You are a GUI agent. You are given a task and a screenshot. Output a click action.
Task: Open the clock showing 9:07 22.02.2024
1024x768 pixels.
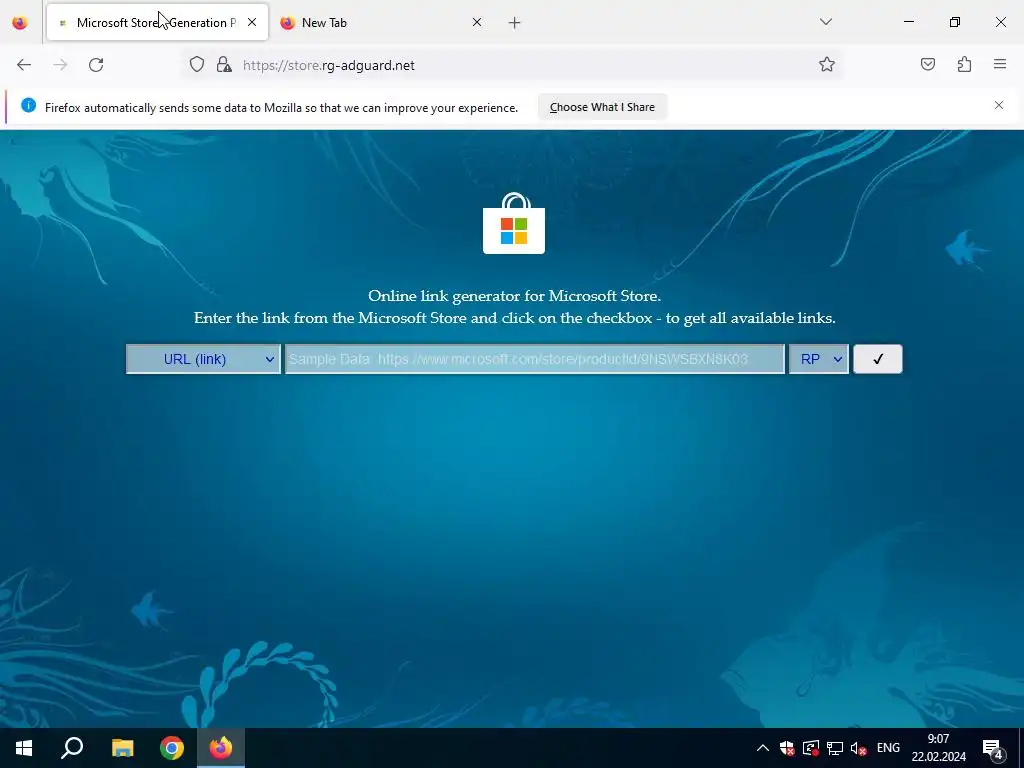coord(938,748)
